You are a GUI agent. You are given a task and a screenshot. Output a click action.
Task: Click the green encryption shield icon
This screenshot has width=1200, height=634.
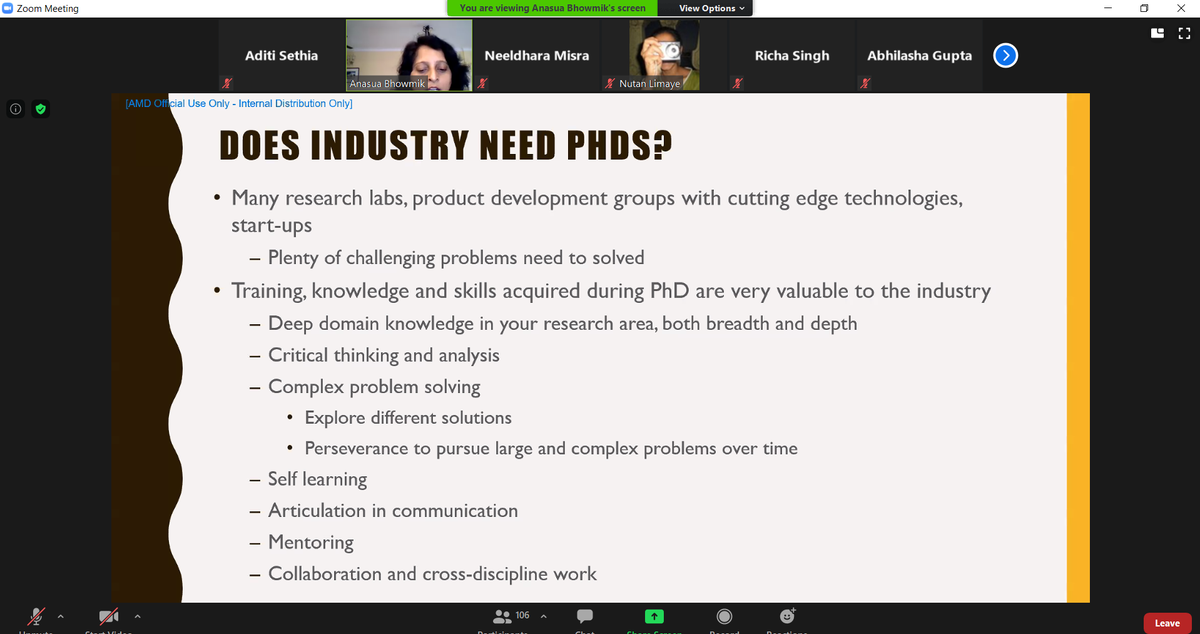40,108
